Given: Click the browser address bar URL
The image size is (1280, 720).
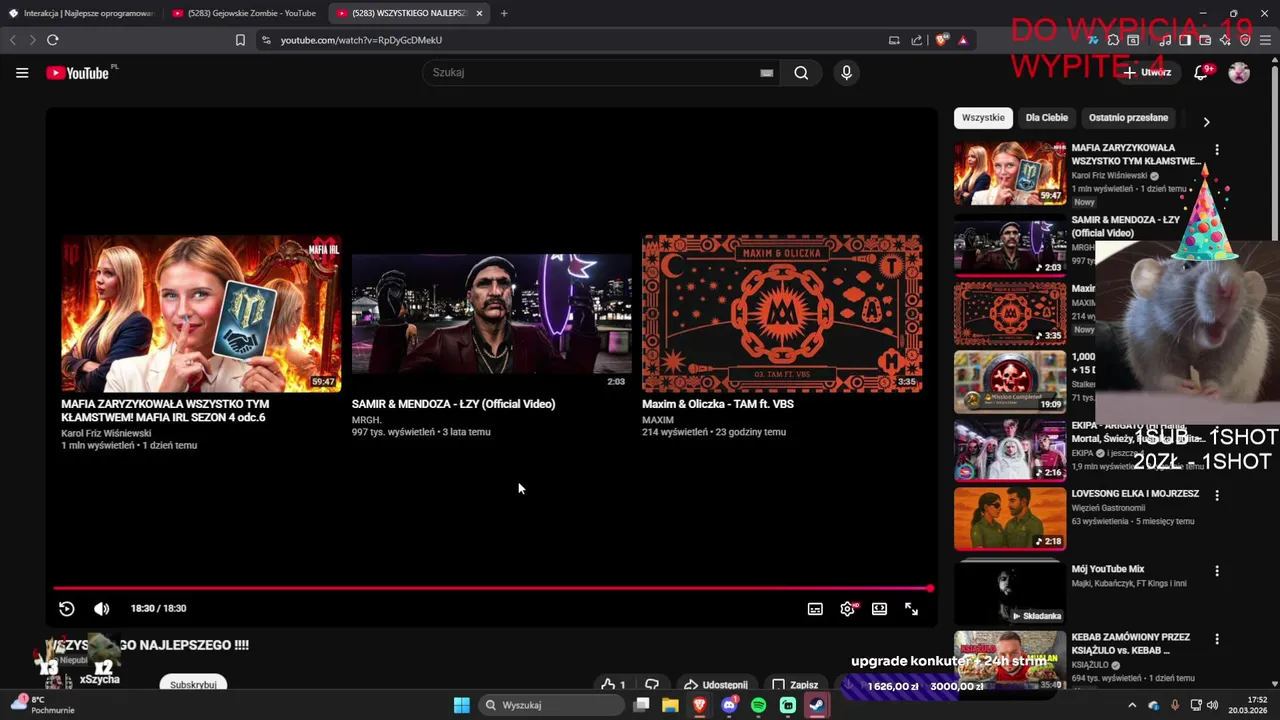Looking at the screenshot, I should point(361,40).
